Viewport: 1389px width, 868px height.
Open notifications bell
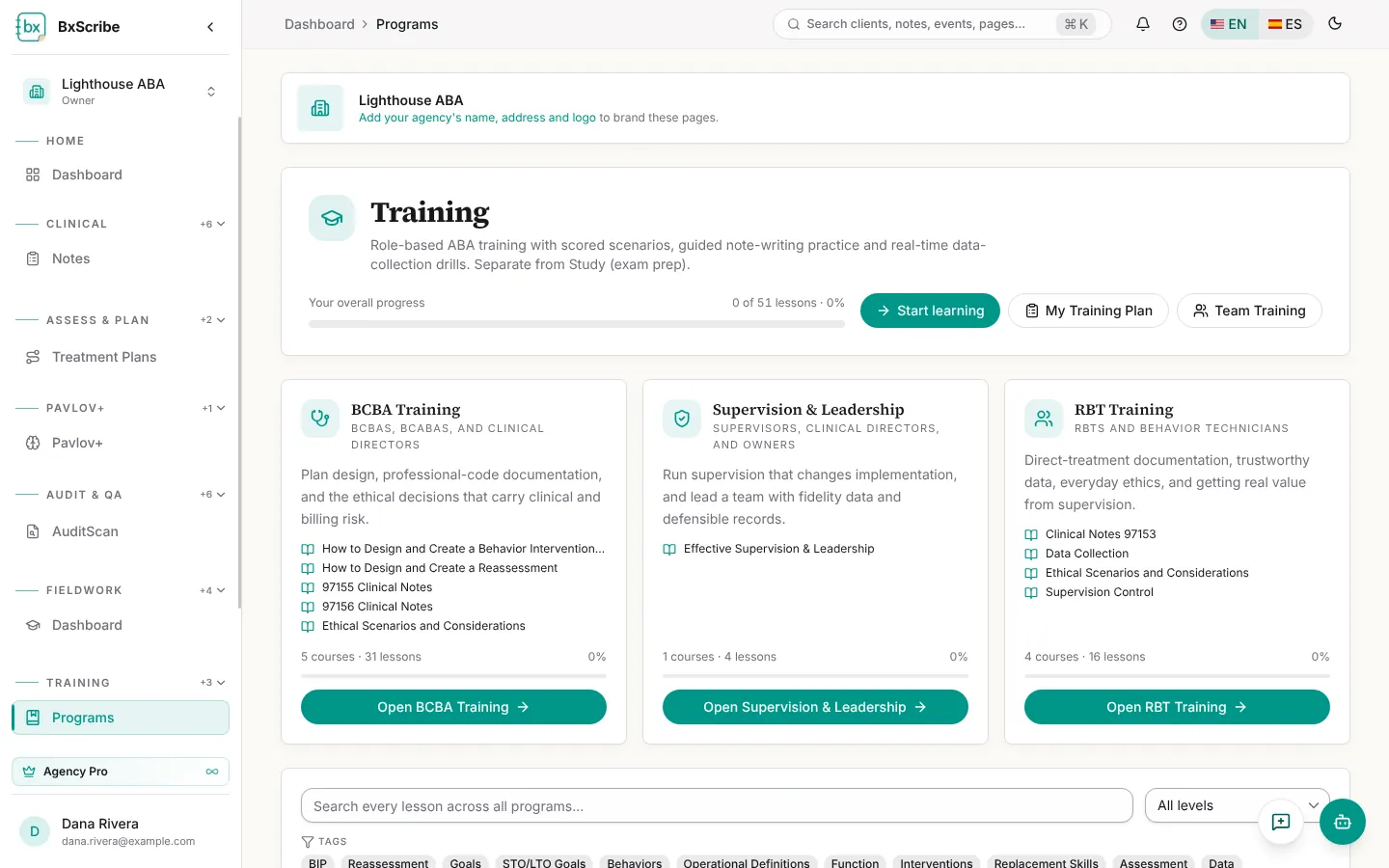click(1143, 24)
